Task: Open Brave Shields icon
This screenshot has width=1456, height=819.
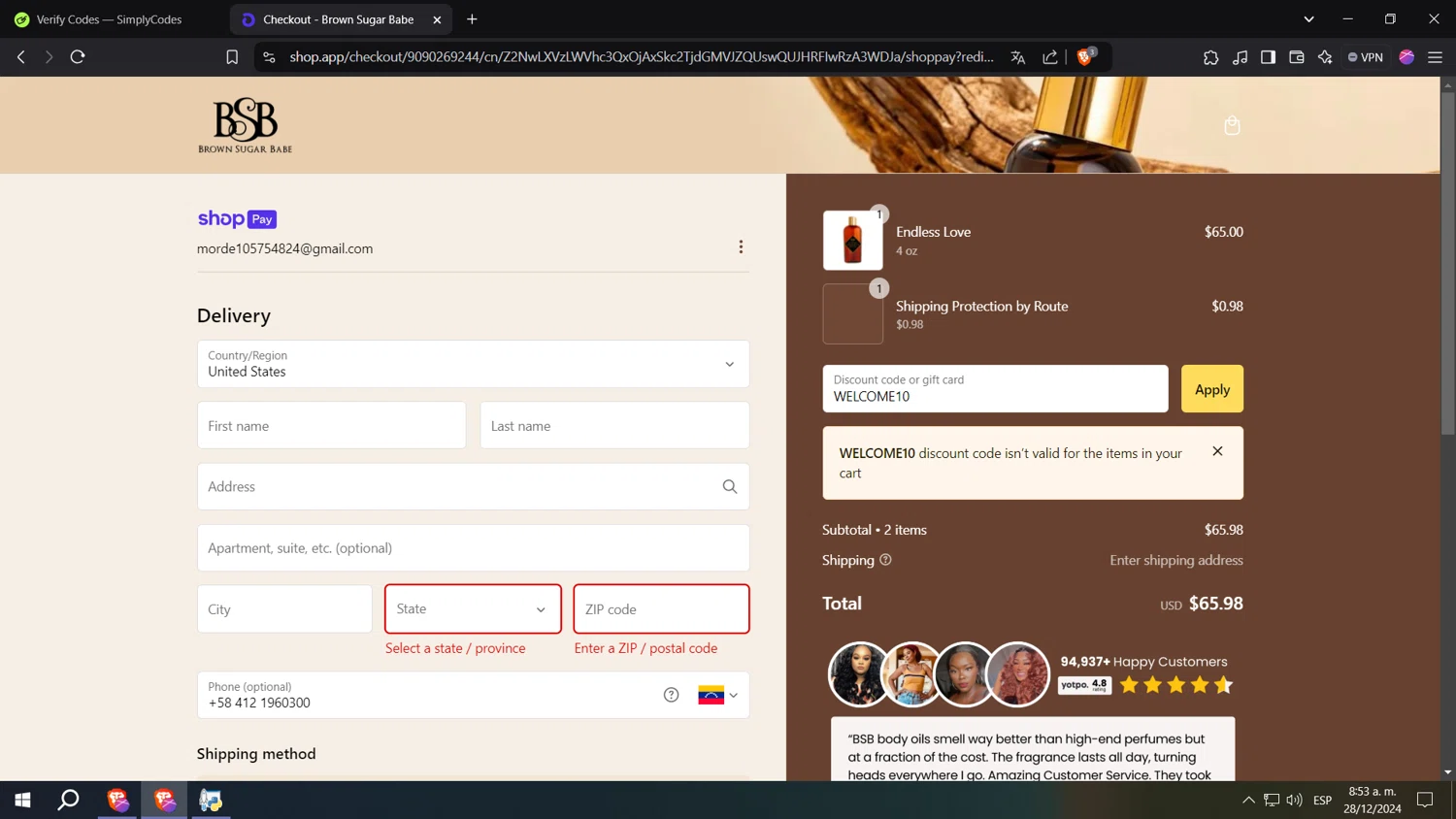Action: [1085, 57]
